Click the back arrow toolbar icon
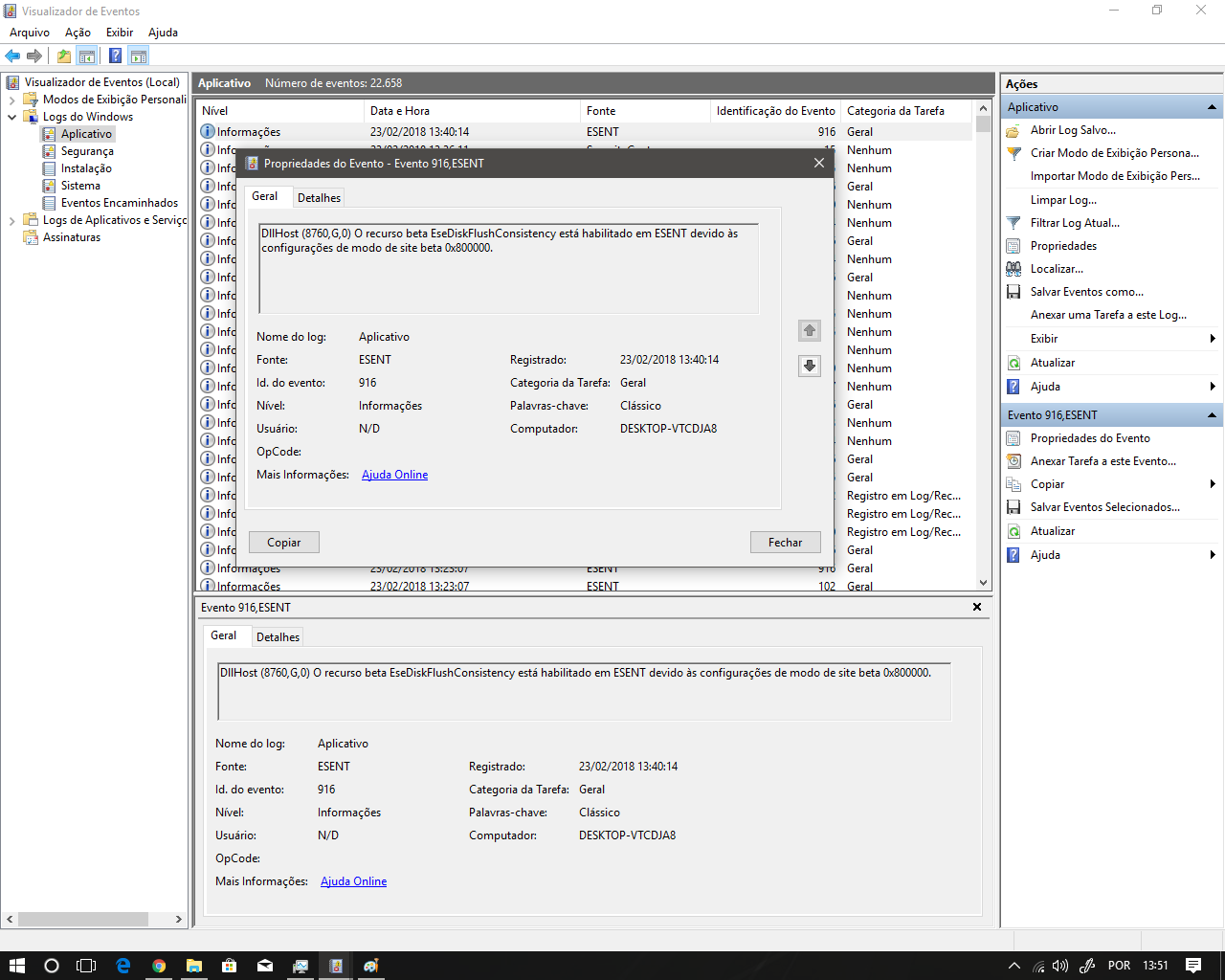Viewport: 1225px width, 980px height. pyautogui.click(x=12, y=56)
